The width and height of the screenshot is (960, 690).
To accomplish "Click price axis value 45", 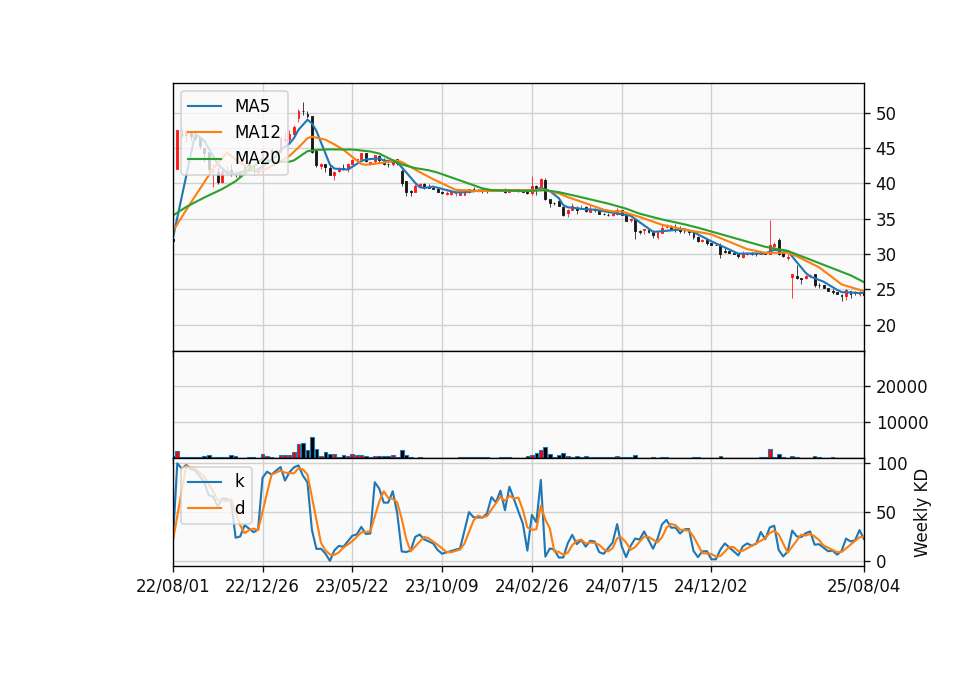I will coord(886,149).
